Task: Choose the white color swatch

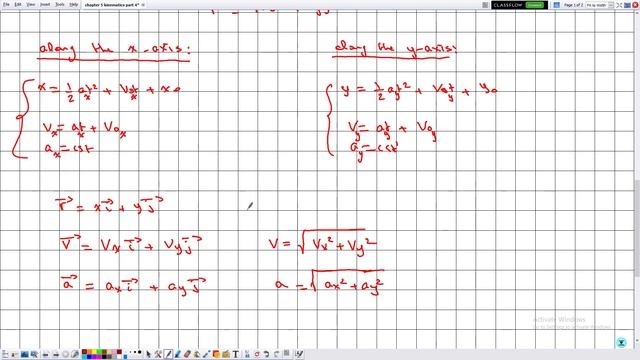Action: click(119, 357)
